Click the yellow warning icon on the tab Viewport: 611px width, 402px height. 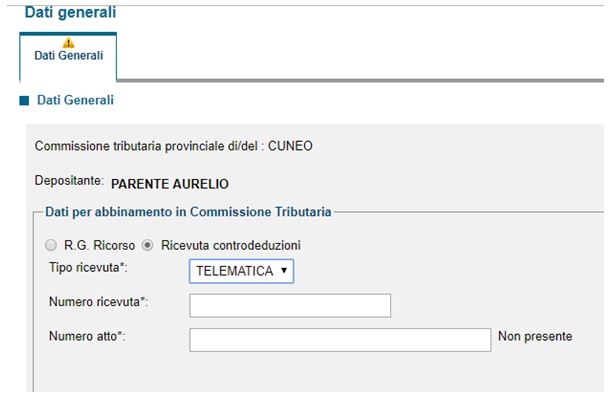69,43
